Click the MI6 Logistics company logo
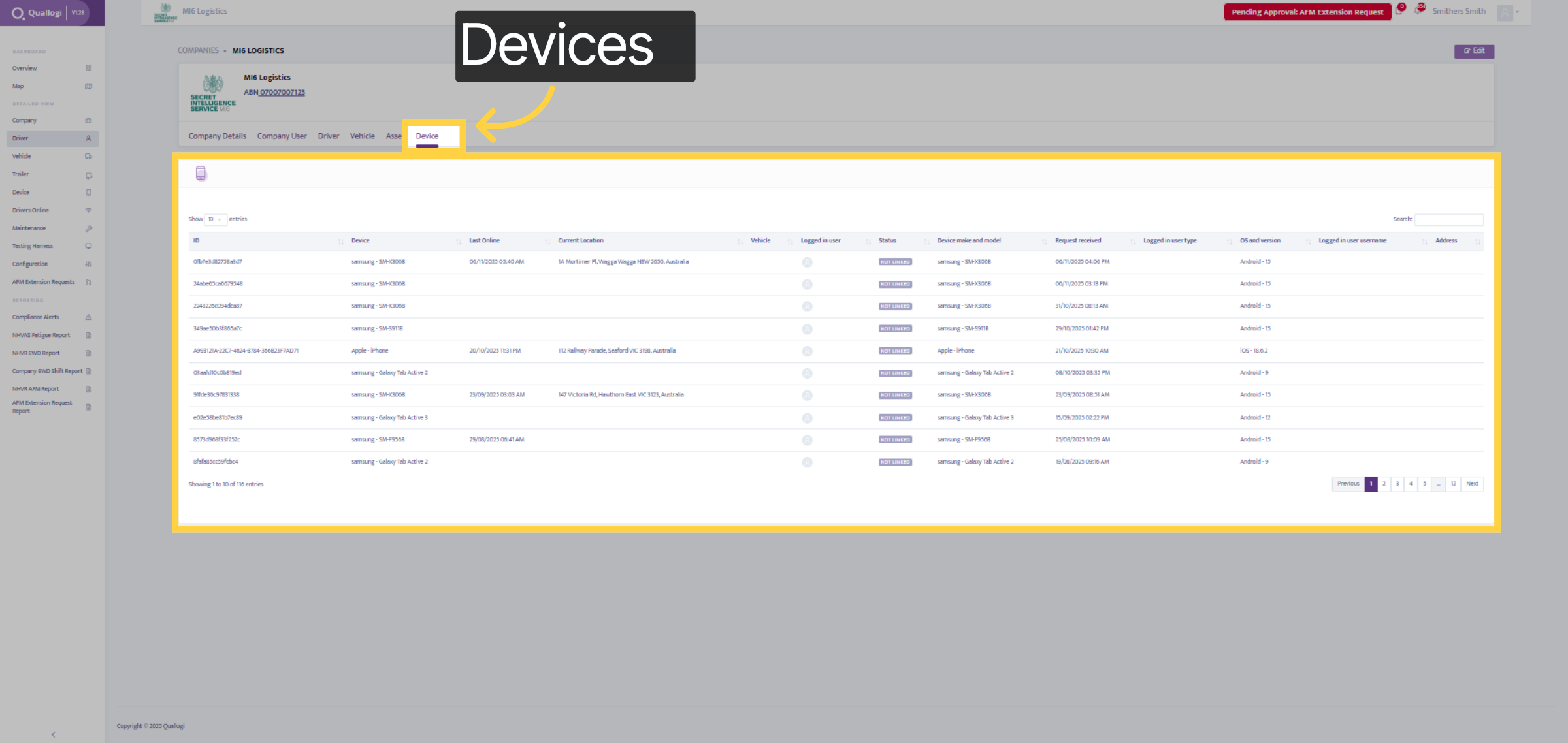 click(212, 93)
